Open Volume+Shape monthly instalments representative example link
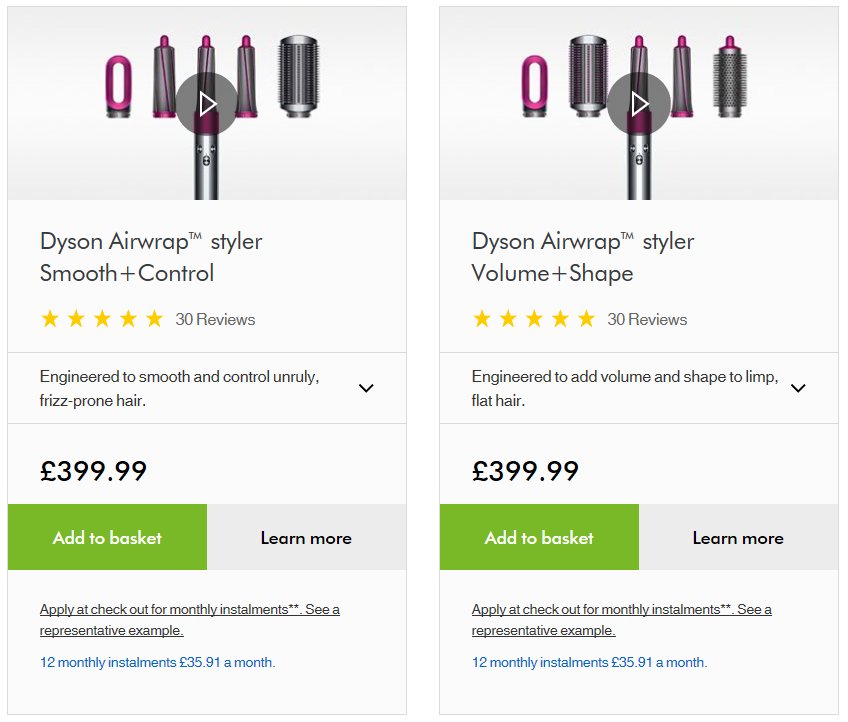This screenshot has height=722, width=848. click(x=621, y=620)
